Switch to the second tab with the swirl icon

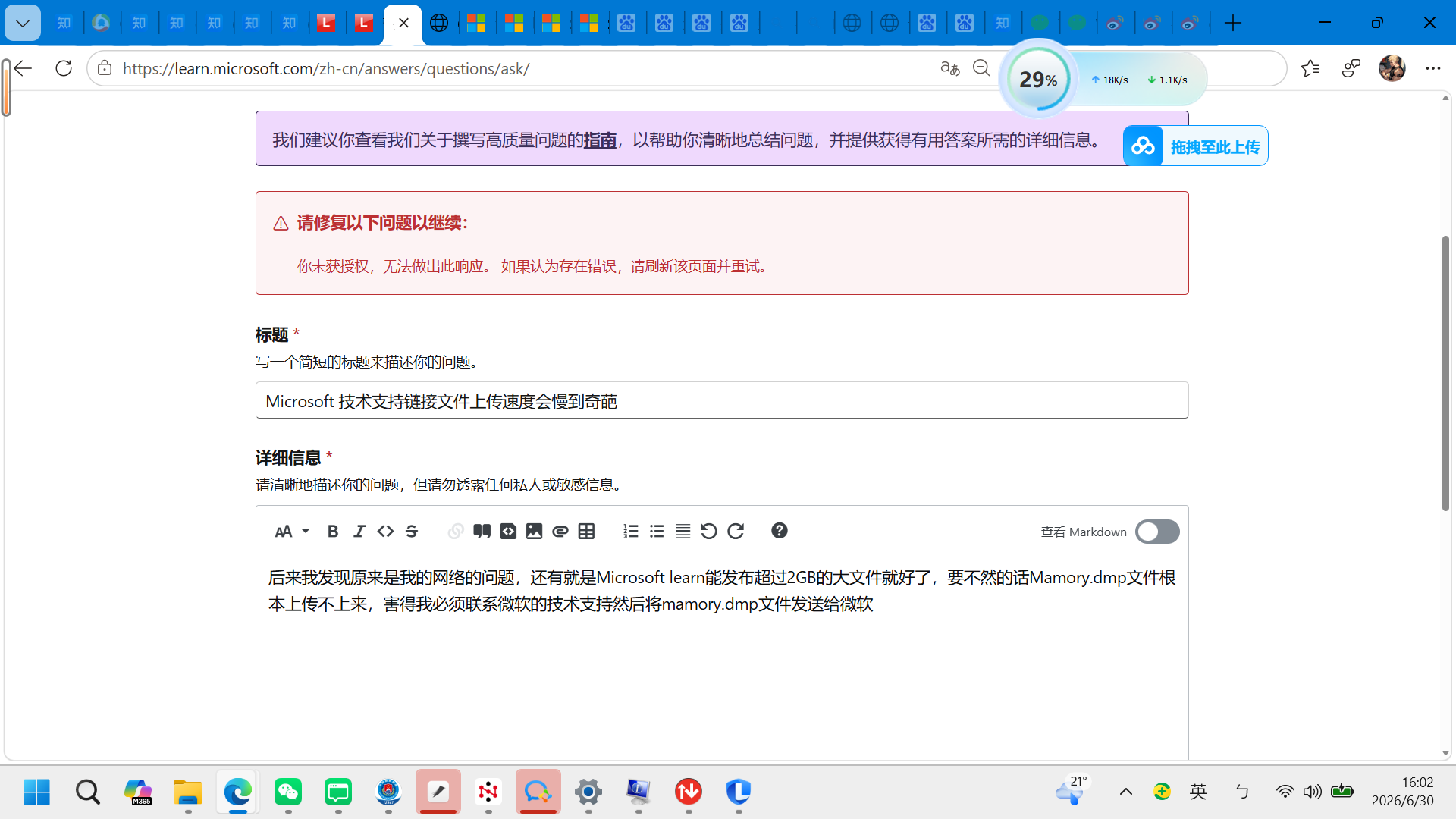(102, 24)
